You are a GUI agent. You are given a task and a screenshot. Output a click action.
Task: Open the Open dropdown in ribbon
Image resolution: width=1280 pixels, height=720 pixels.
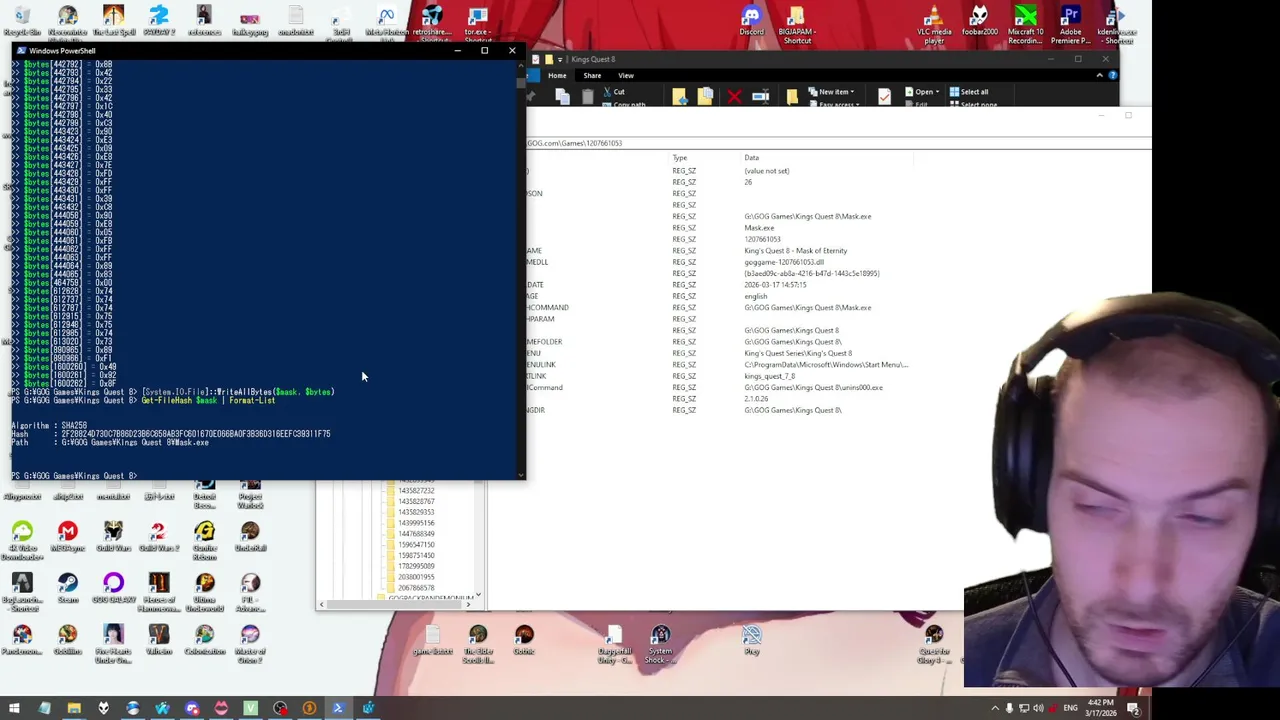[923, 92]
